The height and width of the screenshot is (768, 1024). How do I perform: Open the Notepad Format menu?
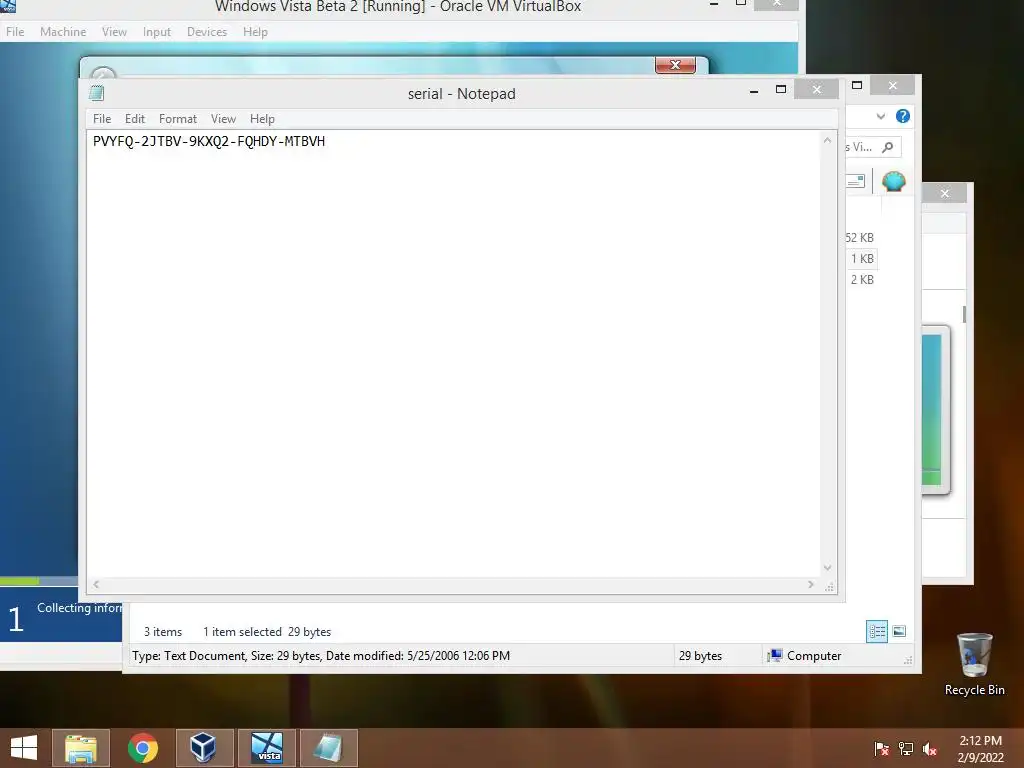tap(178, 119)
